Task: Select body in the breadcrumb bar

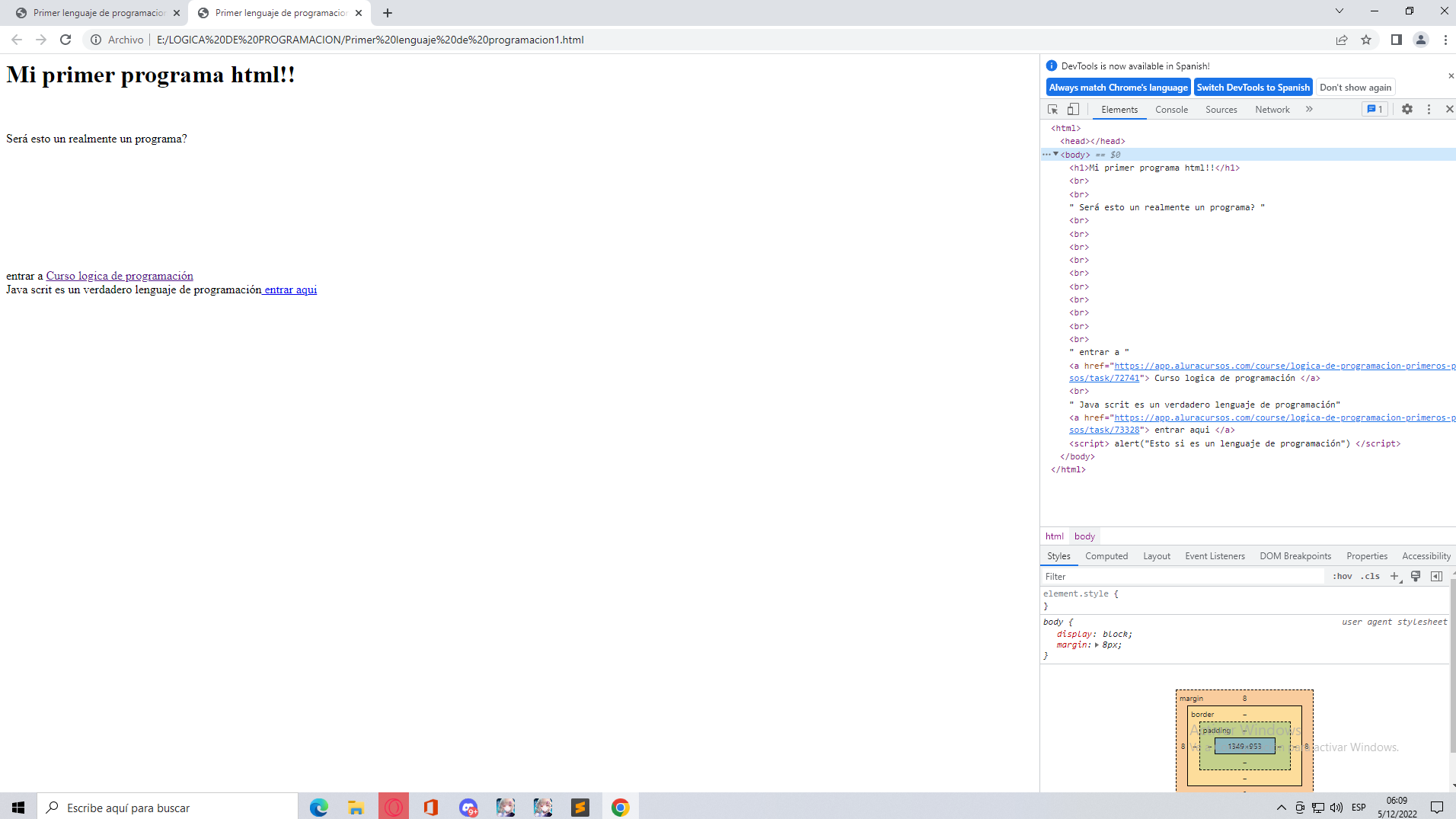Action: coord(1084,536)
